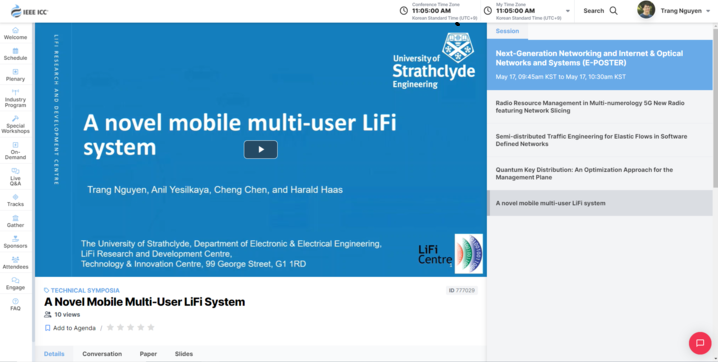This screenshot has height=362, width=718.
Task: Open the red chat bubble button
Action: coord(700,343)
